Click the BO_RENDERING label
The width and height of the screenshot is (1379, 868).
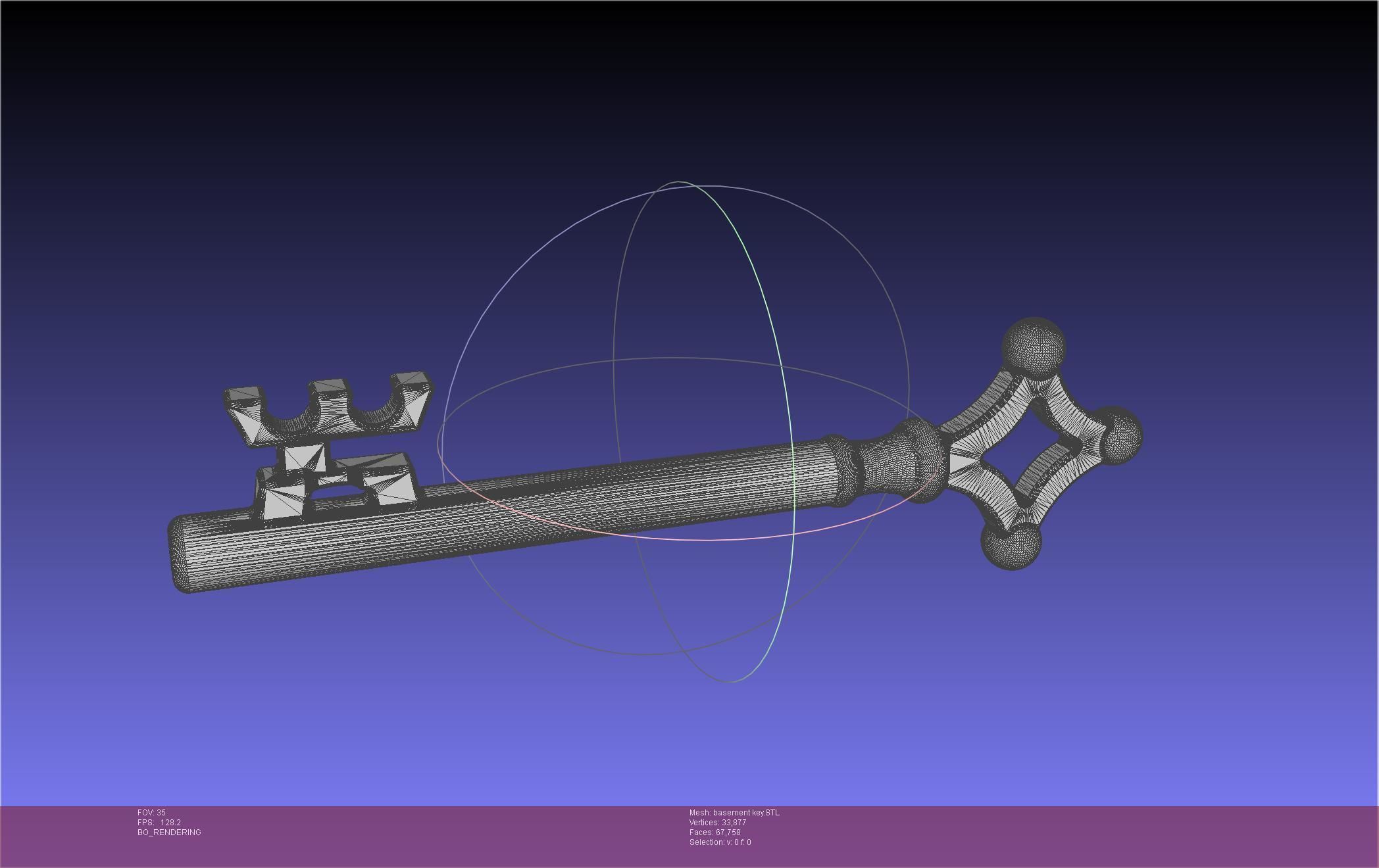169,832
